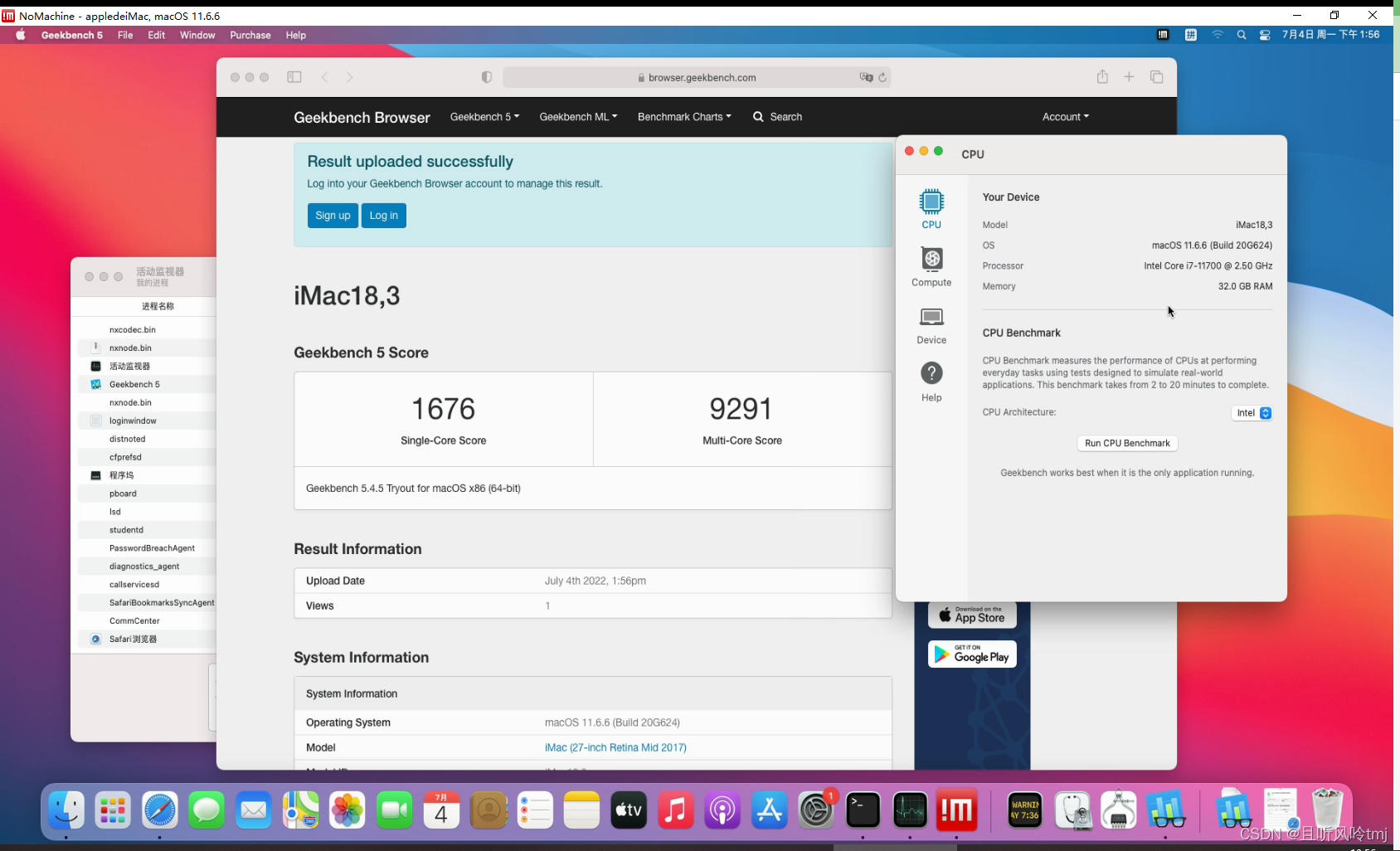Expand the Benchmark Charts dropdown
The height and width of the screenshot is (851, 1400).
coord(684,117)
